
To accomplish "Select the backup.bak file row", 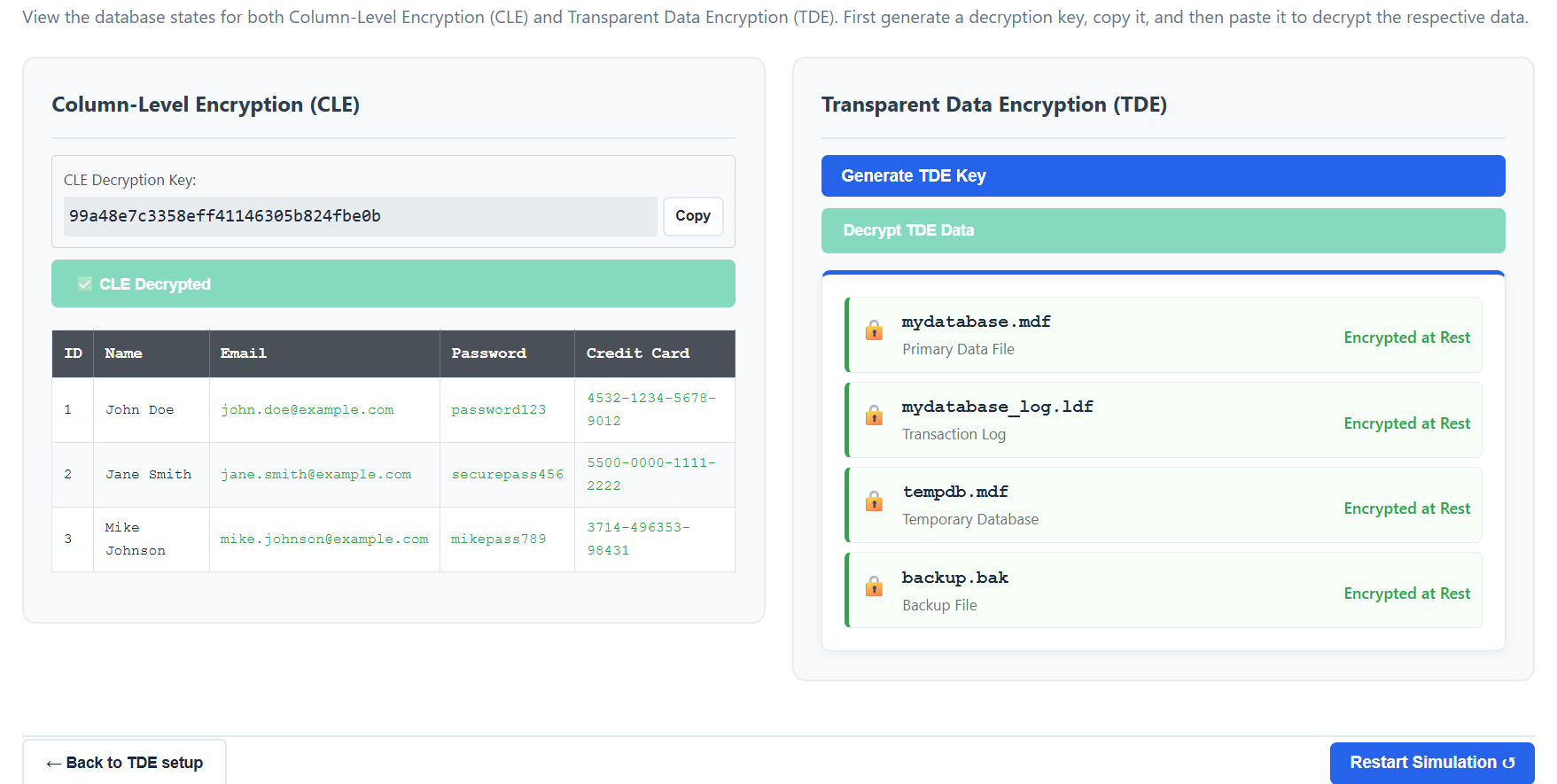I will click(1164, 590).
